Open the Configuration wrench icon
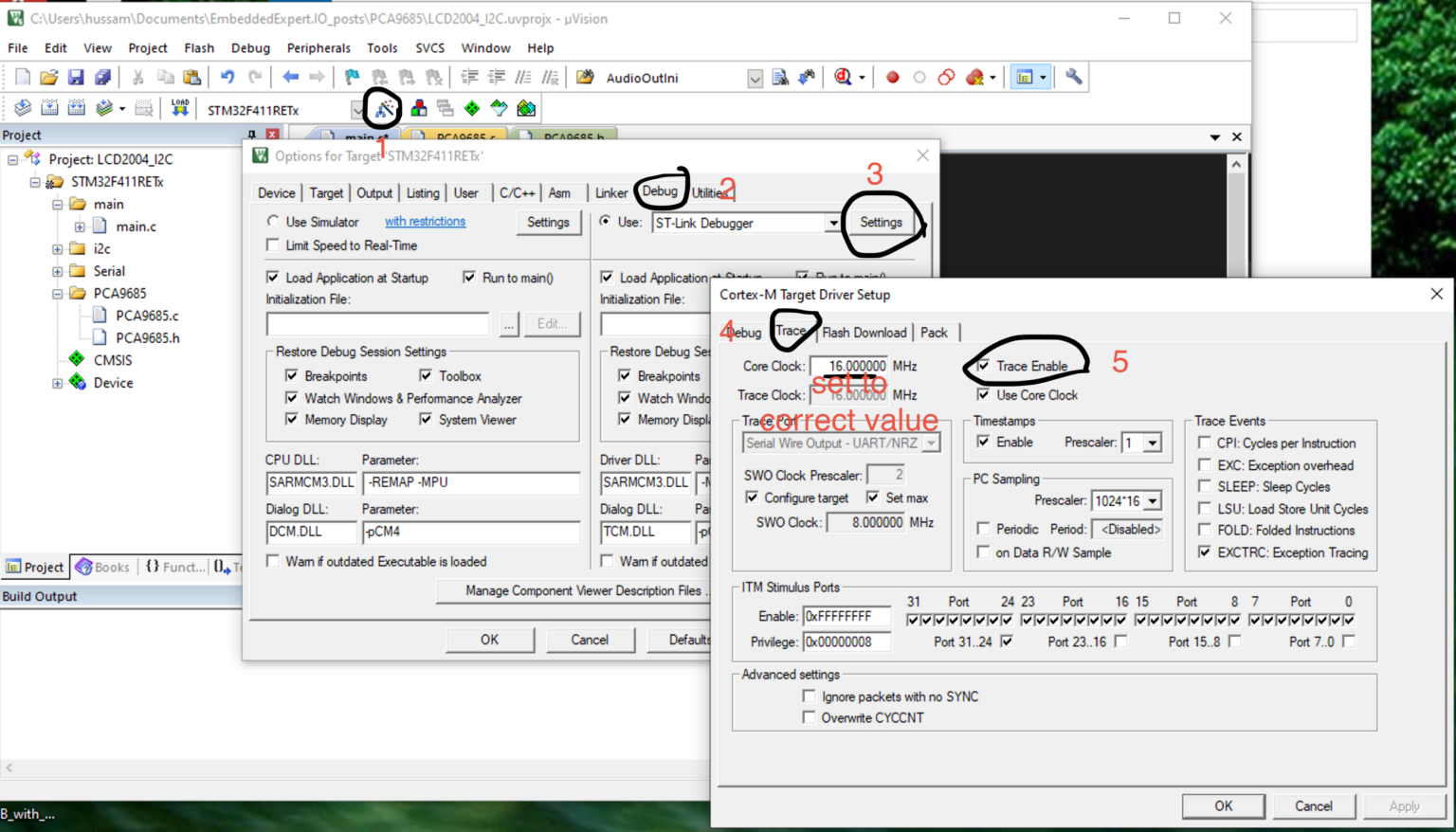Screen dimensions: 1456x832 (x=1073, y=78)
